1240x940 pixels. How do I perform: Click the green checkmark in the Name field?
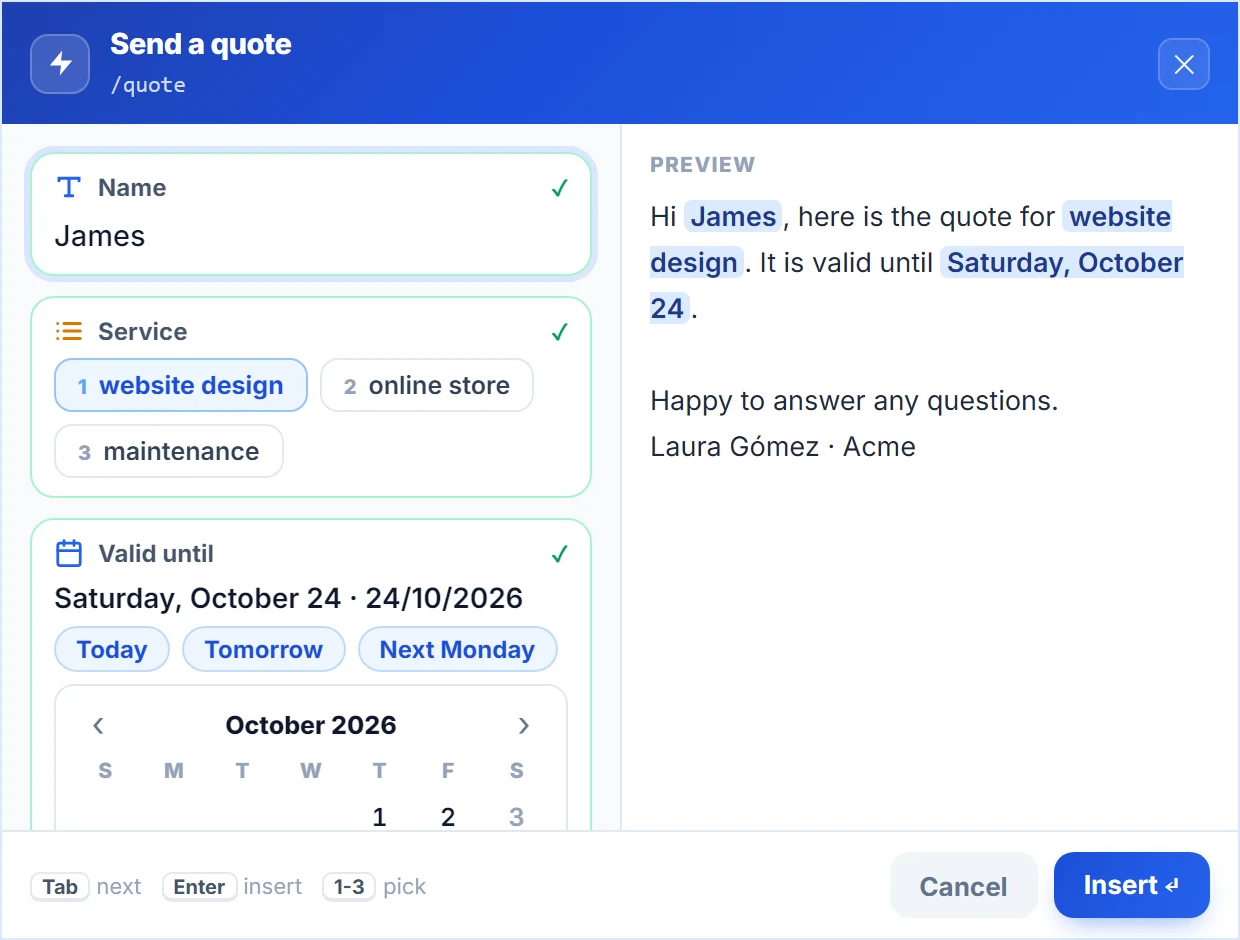(x=560, y=188)
